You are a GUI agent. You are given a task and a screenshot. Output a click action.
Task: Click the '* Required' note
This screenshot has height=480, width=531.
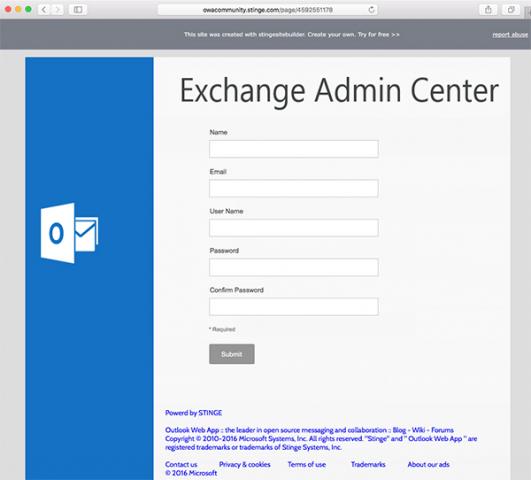coord(222,329)
